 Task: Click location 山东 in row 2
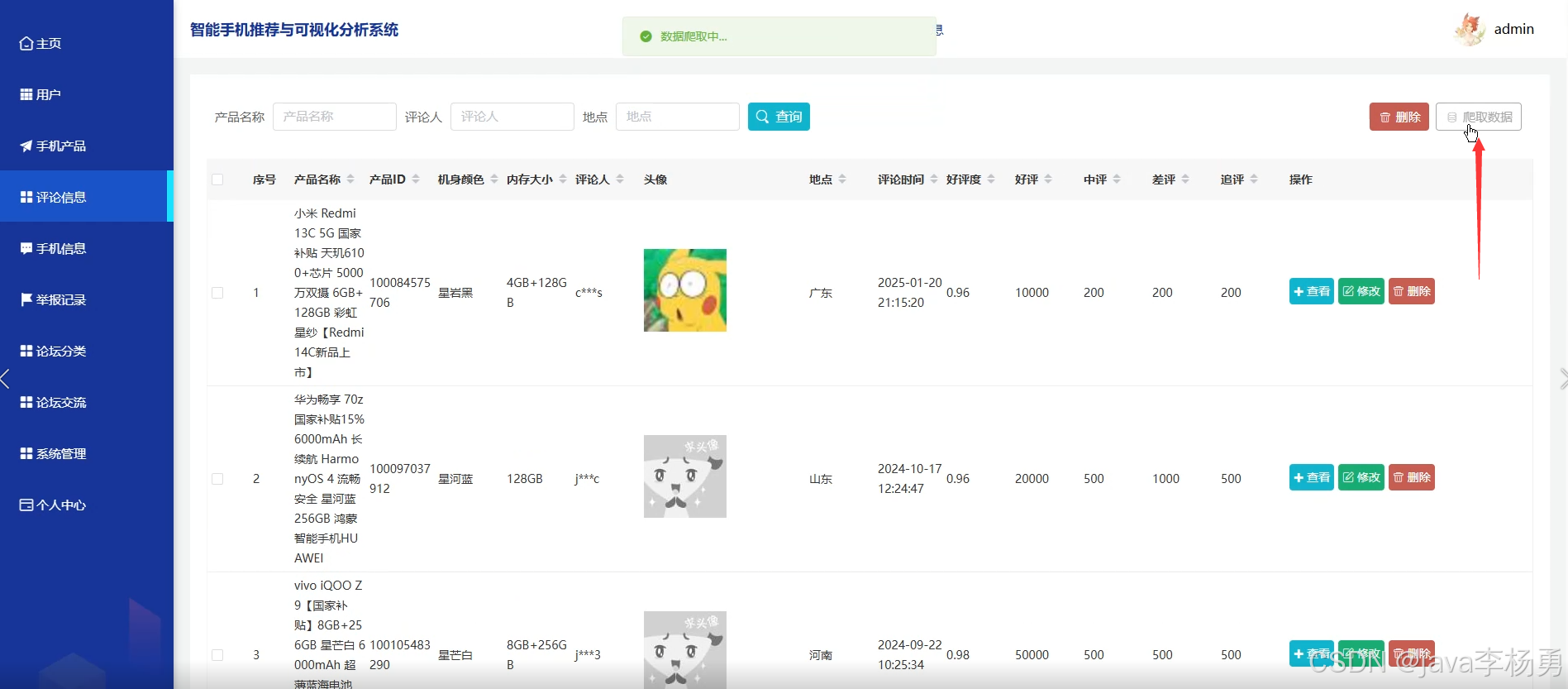[x=821, y=479]
